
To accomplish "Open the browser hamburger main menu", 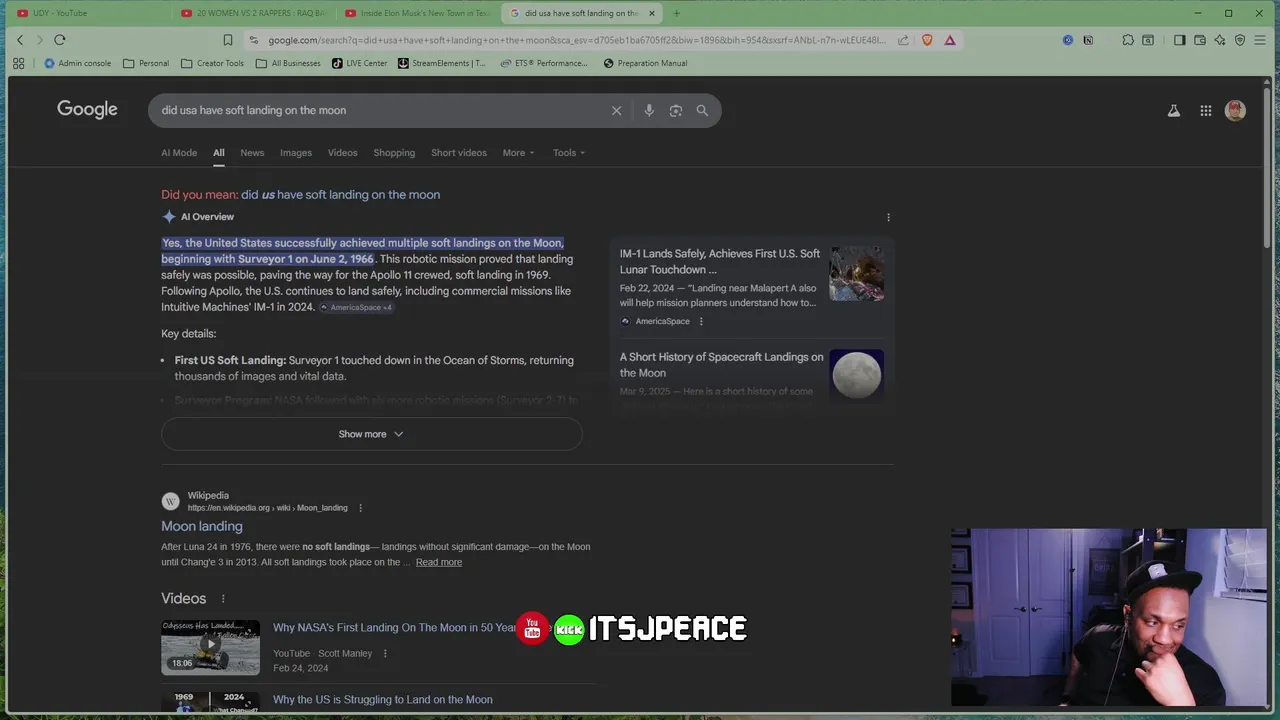I will pyautogui.click(x=1260, y=40).
